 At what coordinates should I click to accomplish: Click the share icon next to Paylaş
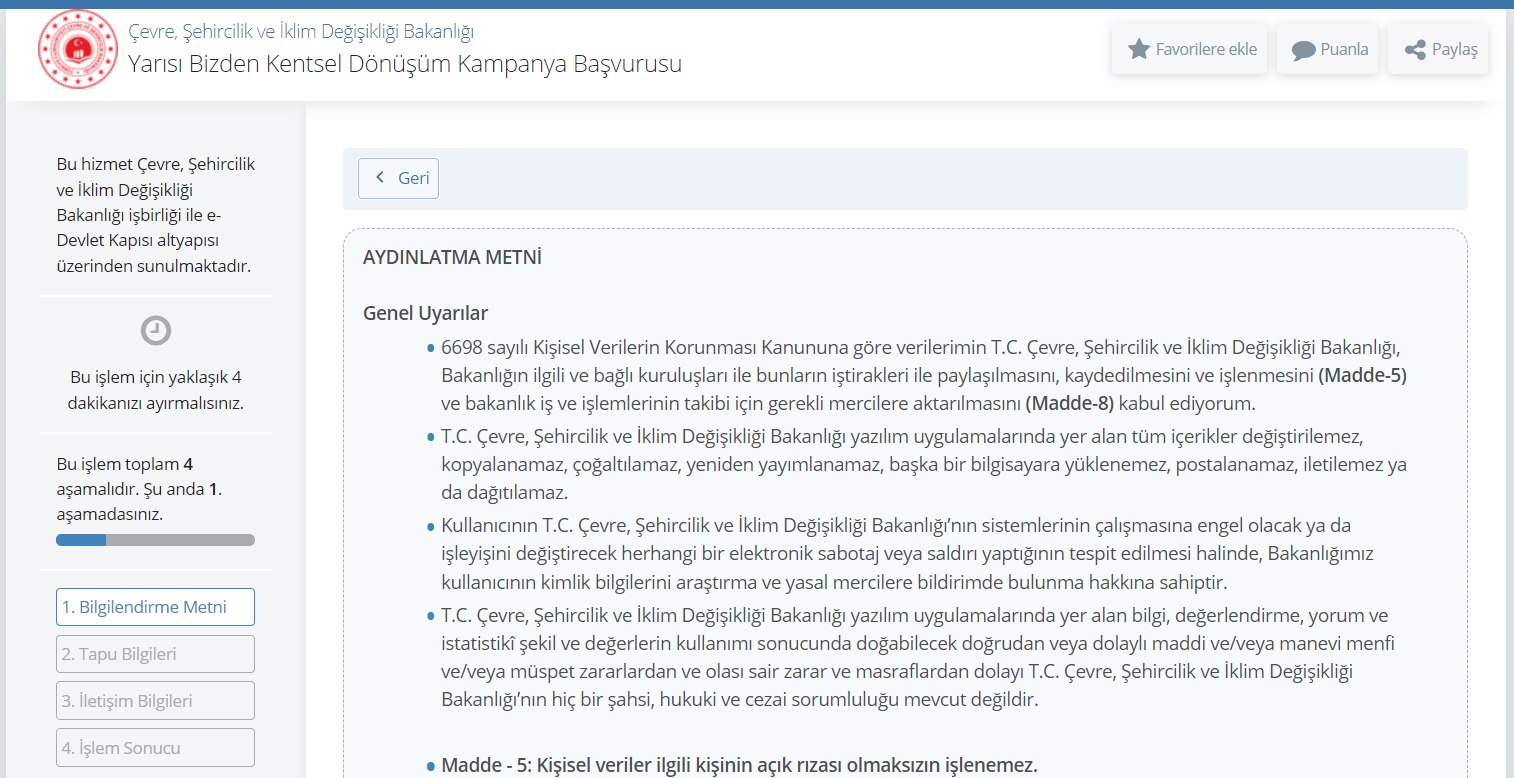[x=1415, y=50]
